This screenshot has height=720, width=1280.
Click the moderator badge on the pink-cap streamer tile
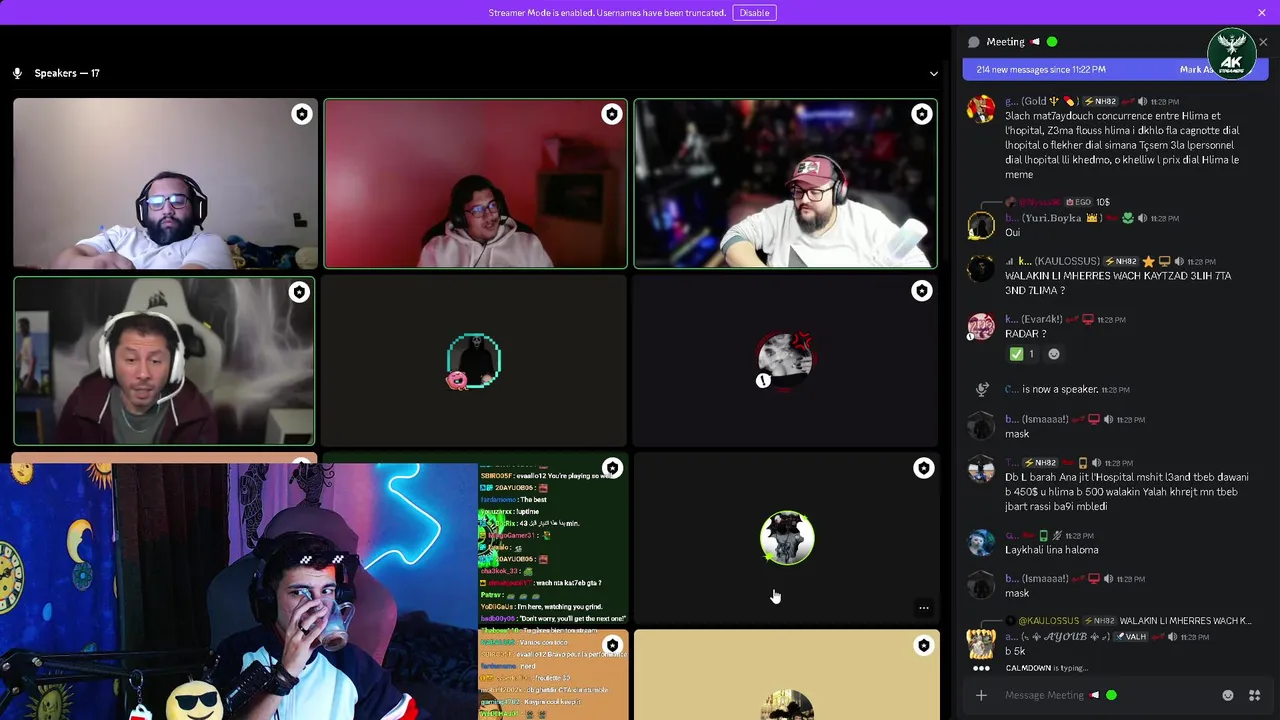(921, 115)
